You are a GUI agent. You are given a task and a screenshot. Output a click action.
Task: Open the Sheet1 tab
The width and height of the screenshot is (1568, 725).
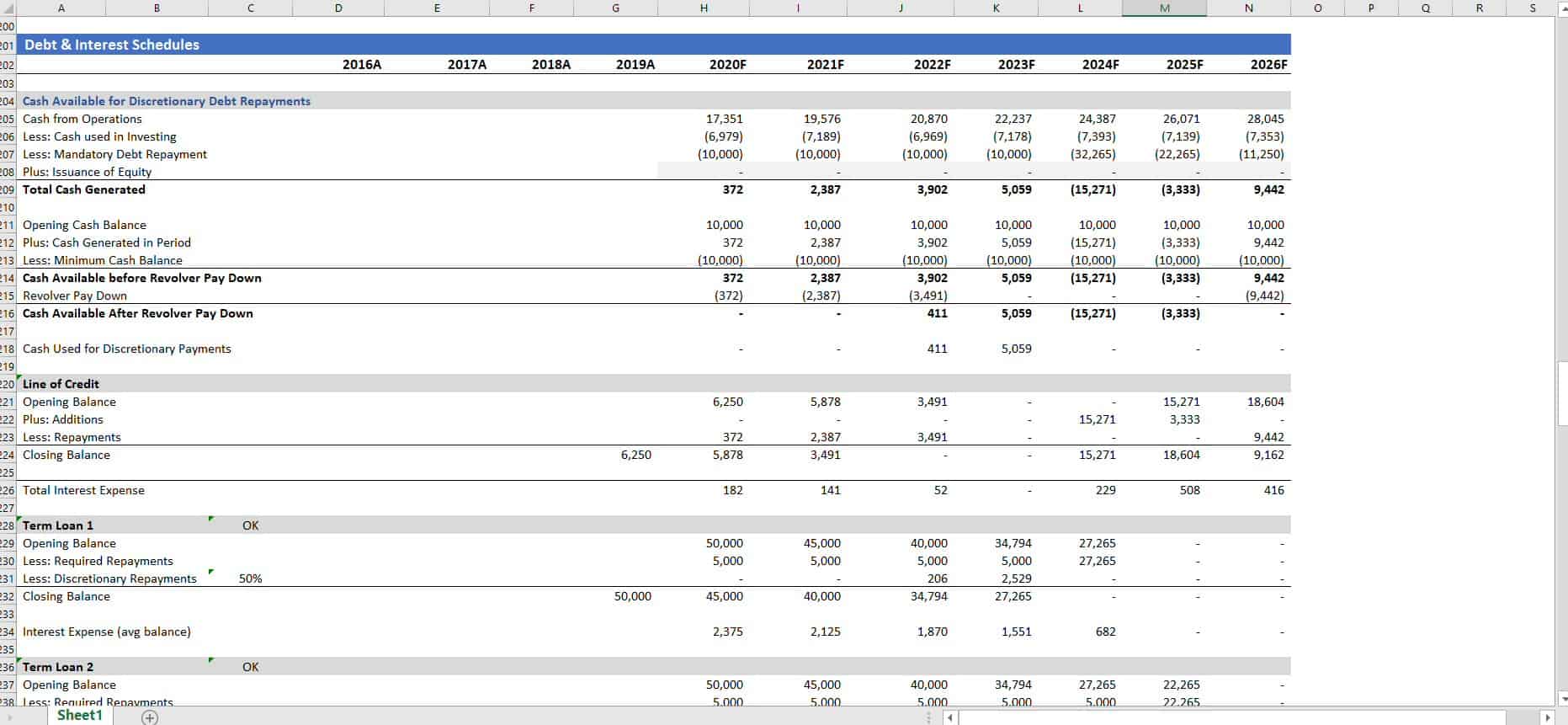[x=80, y=716]
